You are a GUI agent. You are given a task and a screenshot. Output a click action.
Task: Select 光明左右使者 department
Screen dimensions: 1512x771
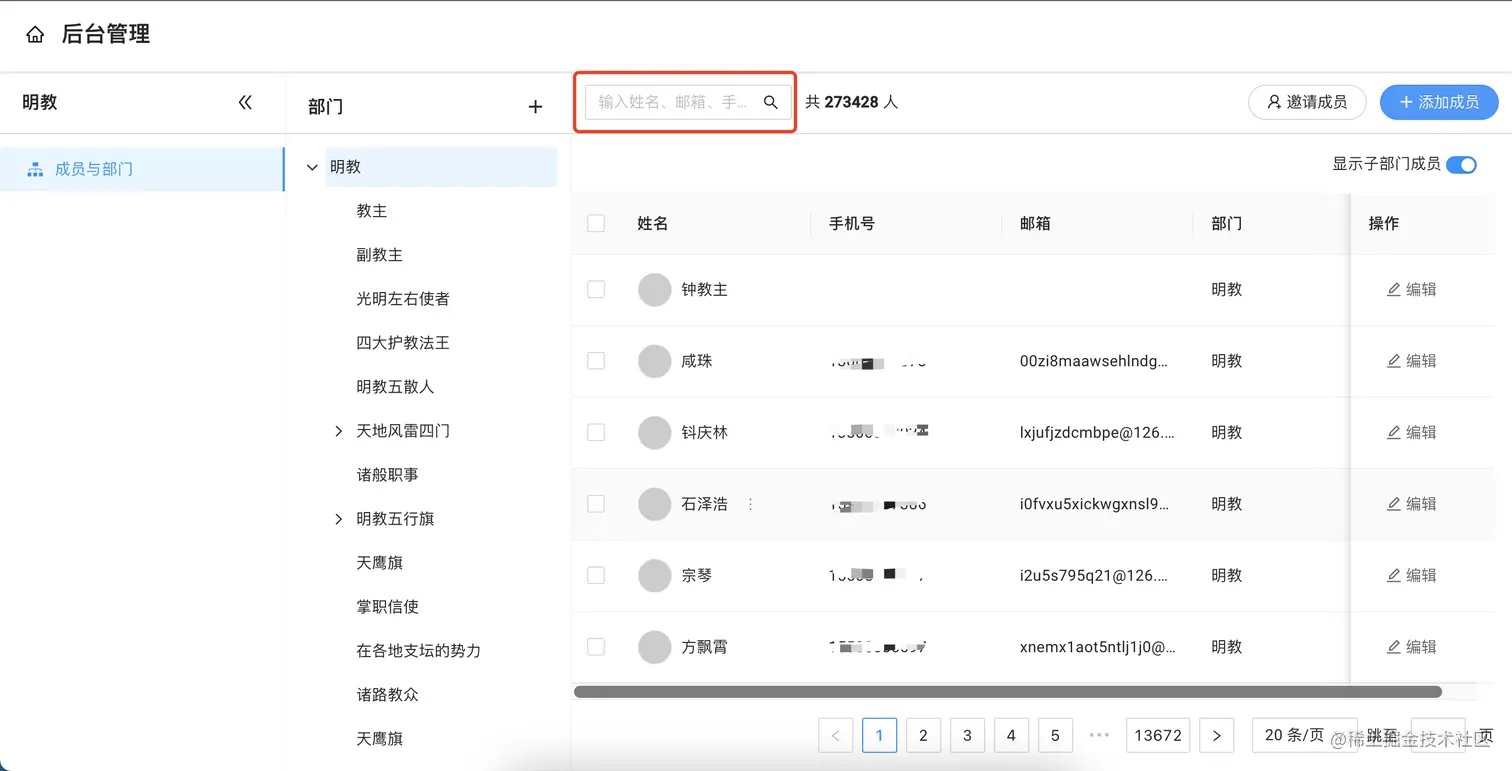coord(403,299)
